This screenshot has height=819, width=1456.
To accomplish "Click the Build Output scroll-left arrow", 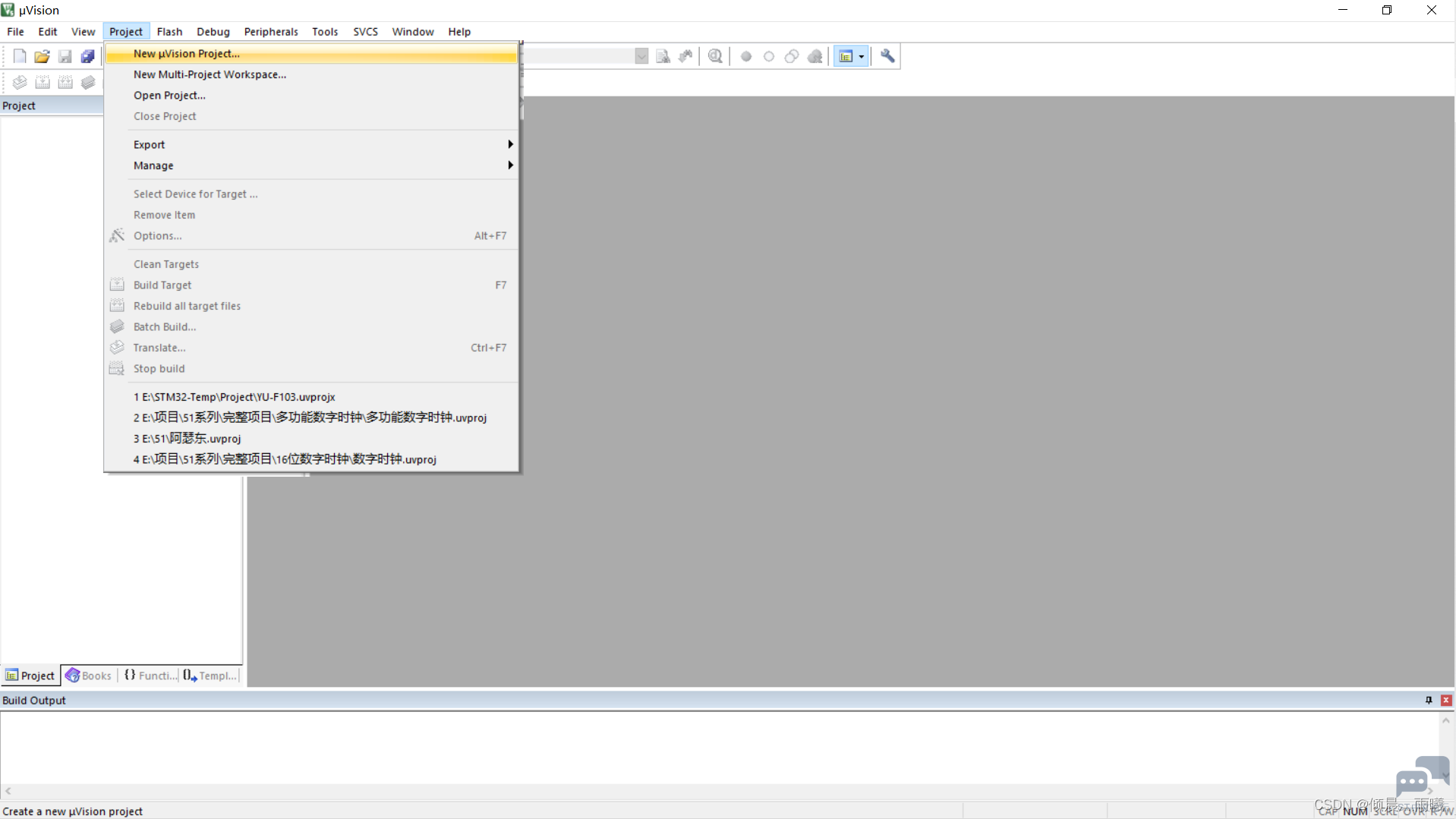I will coord(8,792).
